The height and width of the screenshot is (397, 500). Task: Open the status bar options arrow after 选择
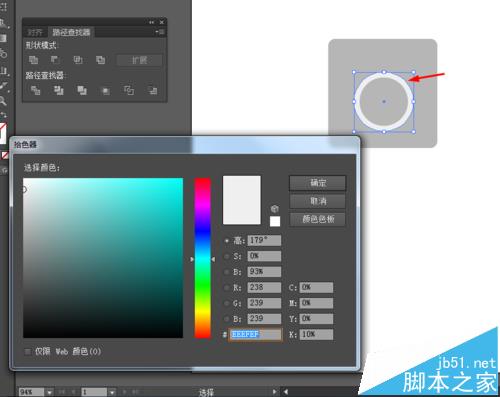[275, 392]
